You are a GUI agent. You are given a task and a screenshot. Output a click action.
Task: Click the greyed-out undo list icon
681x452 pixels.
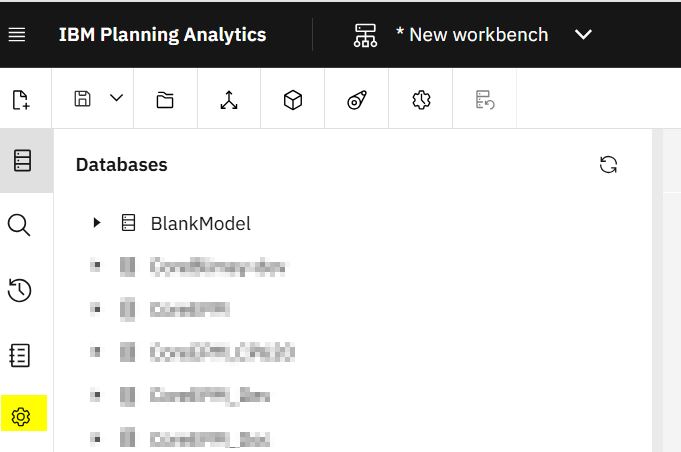click(x=484, y=99)
